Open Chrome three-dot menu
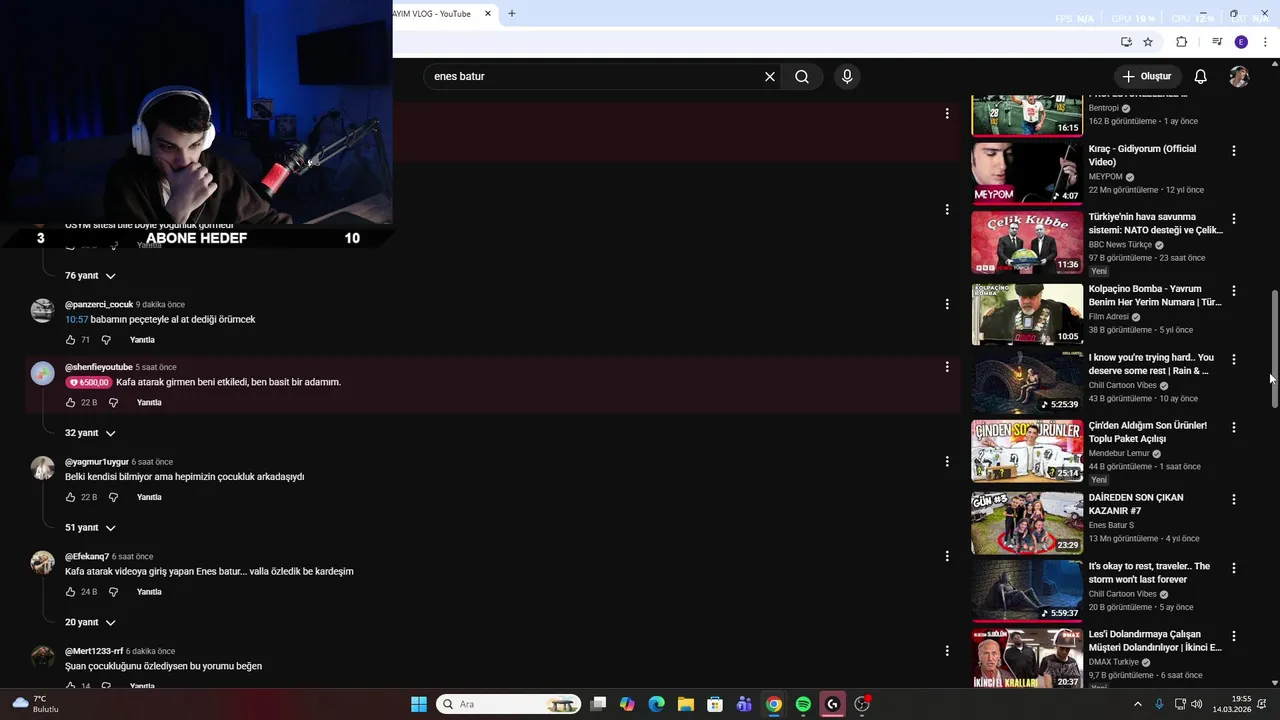 [1266, 42]
